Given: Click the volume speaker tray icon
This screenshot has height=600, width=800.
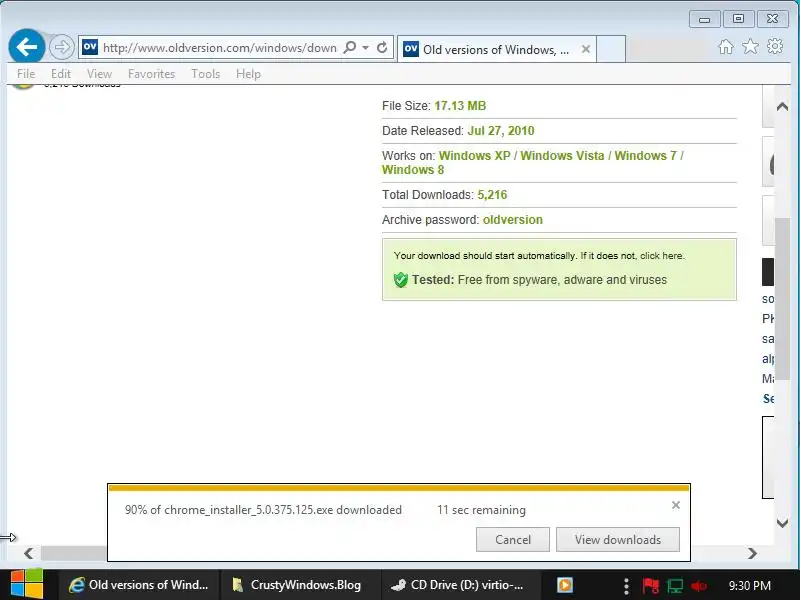Looking at the screenshot, I should [x=698, y=586].
